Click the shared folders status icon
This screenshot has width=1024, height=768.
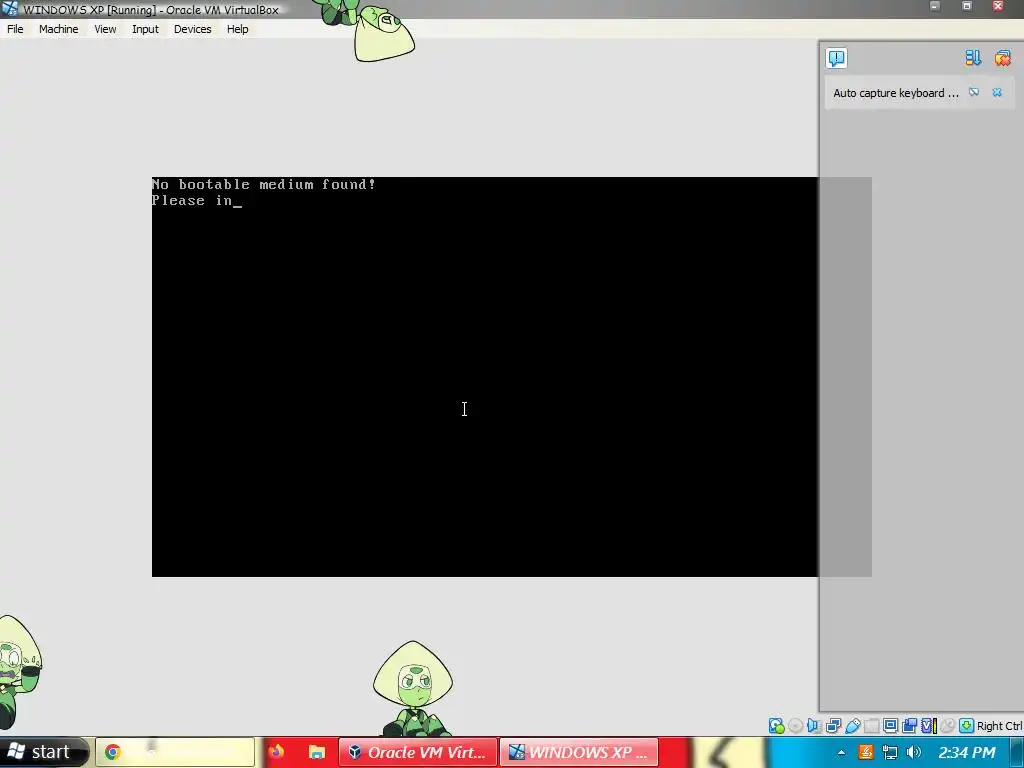click(x=871, y=726)
